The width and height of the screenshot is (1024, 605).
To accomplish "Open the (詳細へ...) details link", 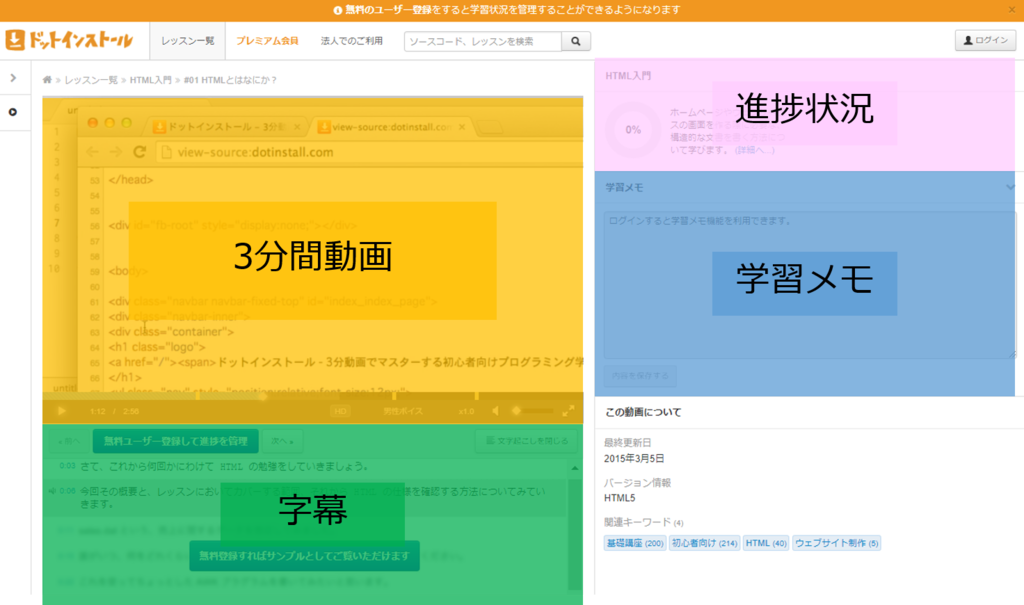I will [x=754, y=150].
